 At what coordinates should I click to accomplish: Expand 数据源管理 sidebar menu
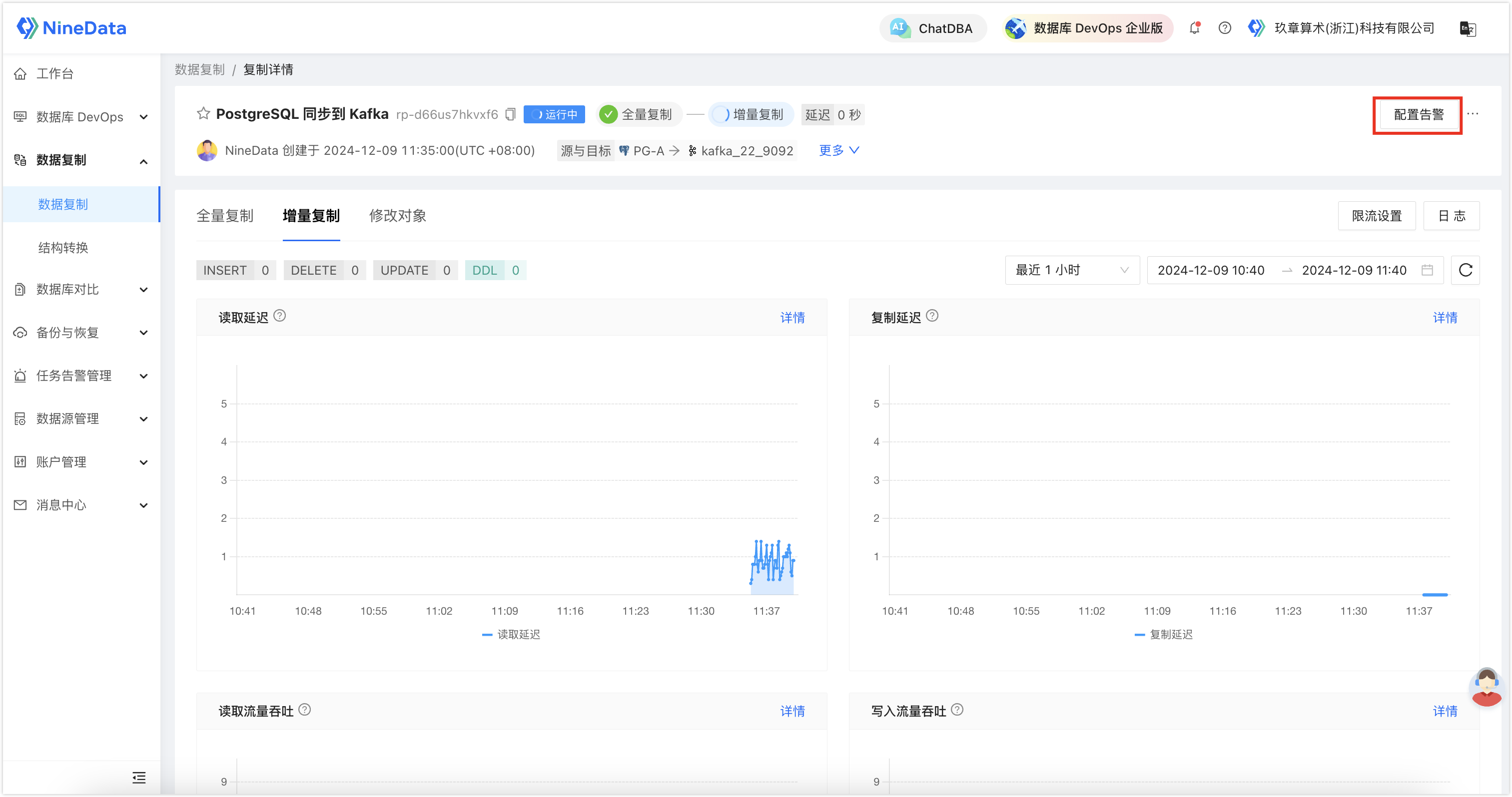coord(81,419)
